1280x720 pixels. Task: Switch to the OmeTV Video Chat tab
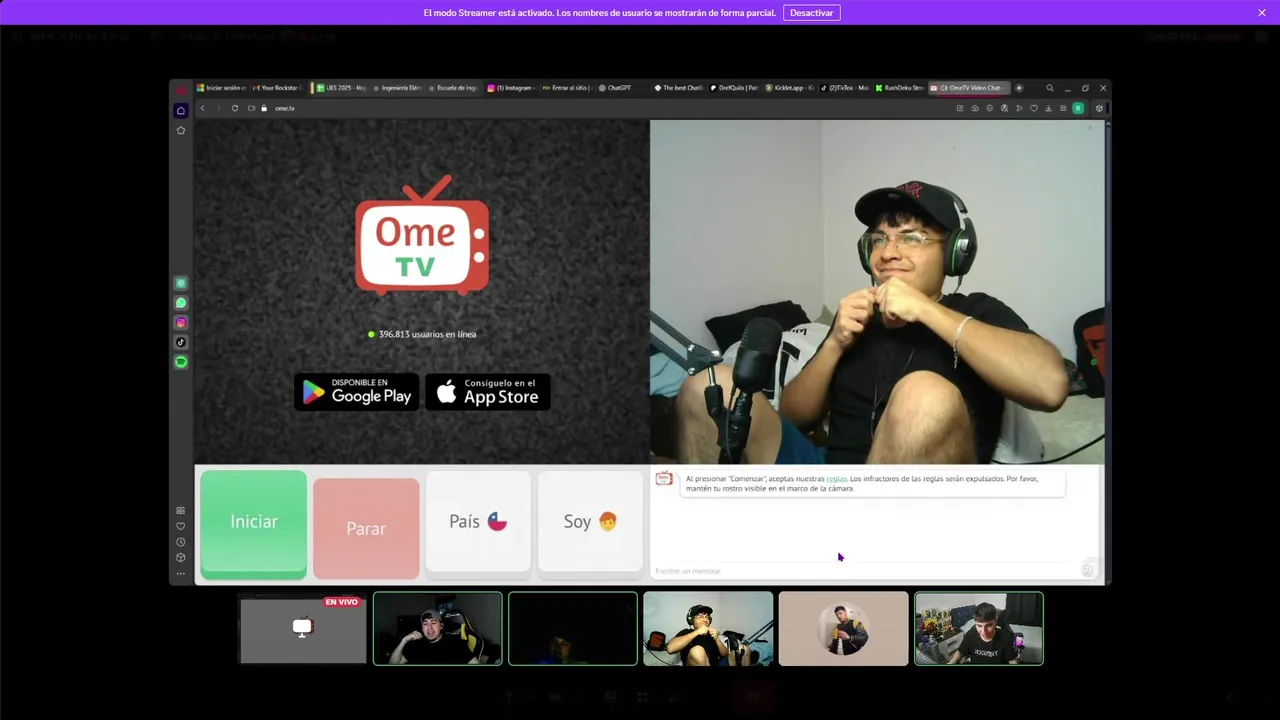coord(970,88)
